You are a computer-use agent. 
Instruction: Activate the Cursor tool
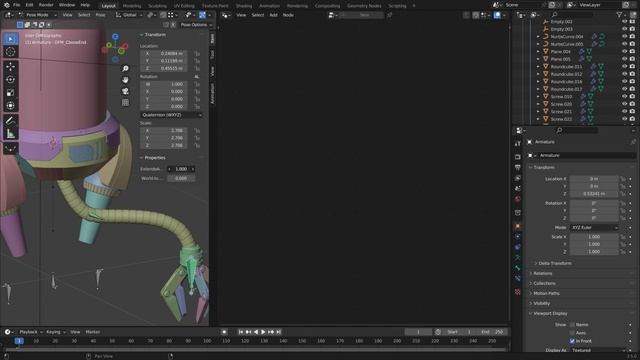tap(11, 52)
